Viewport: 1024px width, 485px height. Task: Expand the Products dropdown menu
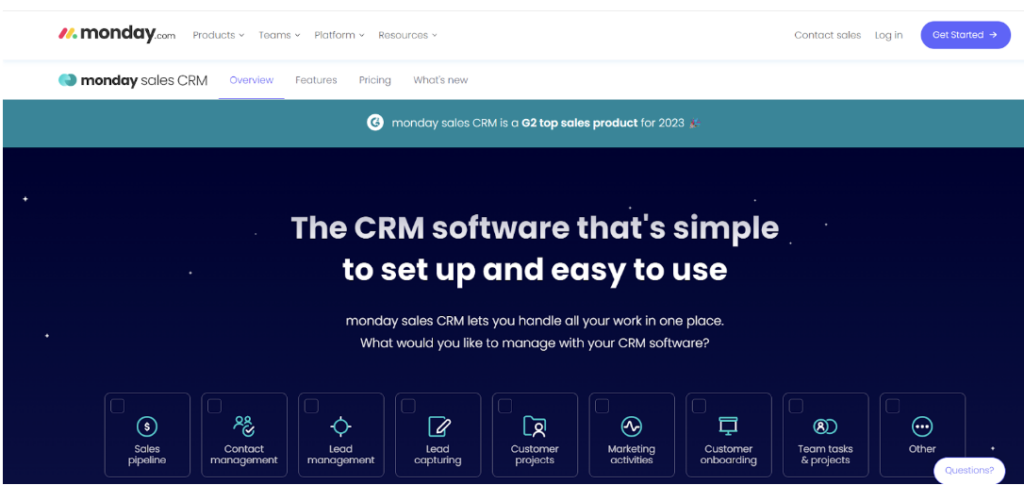[x=218, y=35]
